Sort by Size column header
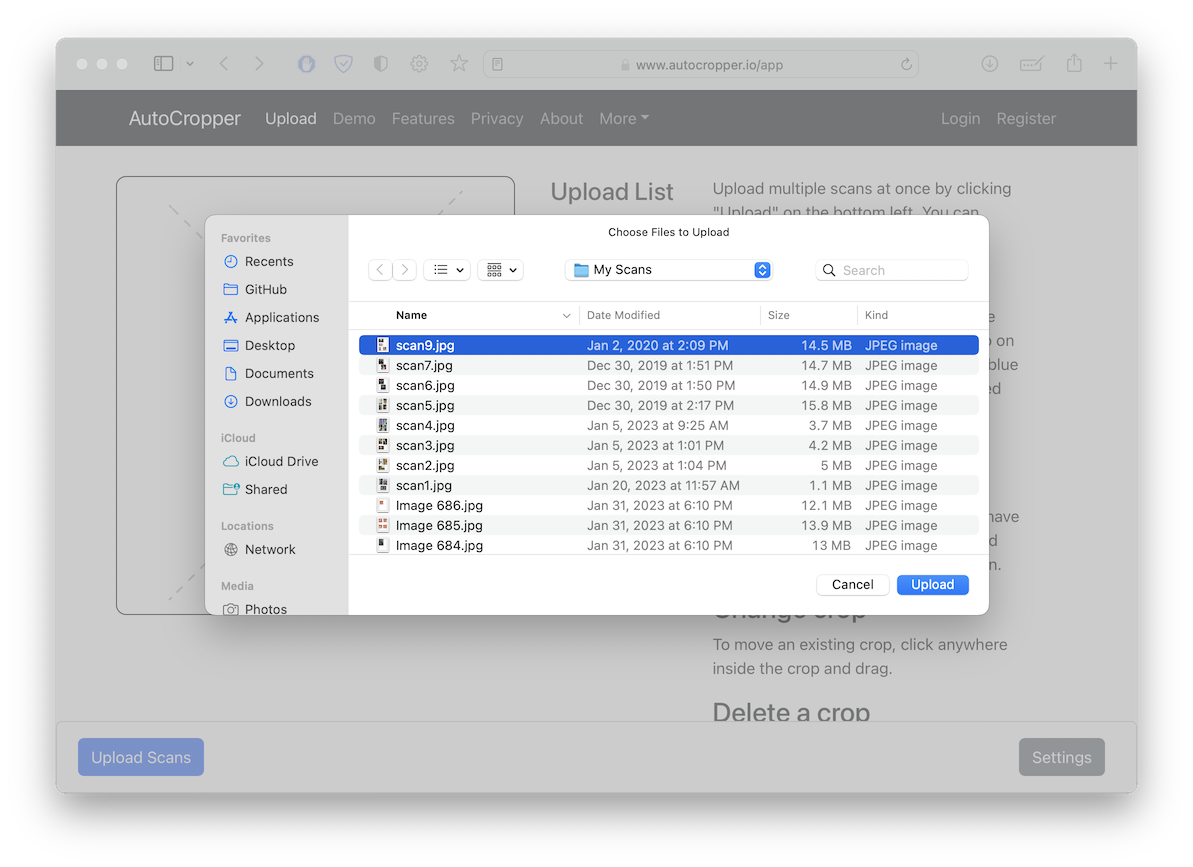 coord(778,316)
